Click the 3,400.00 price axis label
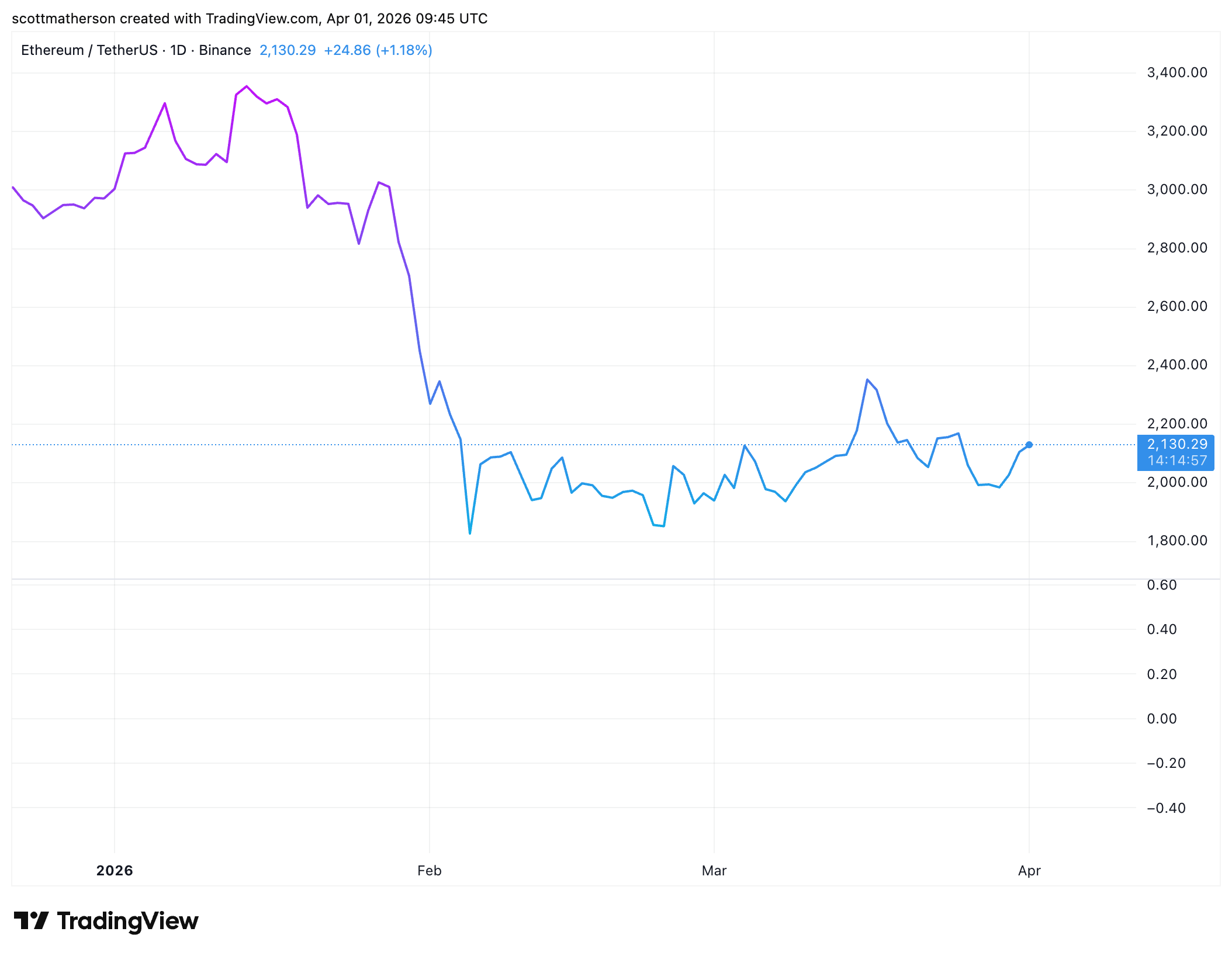 [1176, 72]
